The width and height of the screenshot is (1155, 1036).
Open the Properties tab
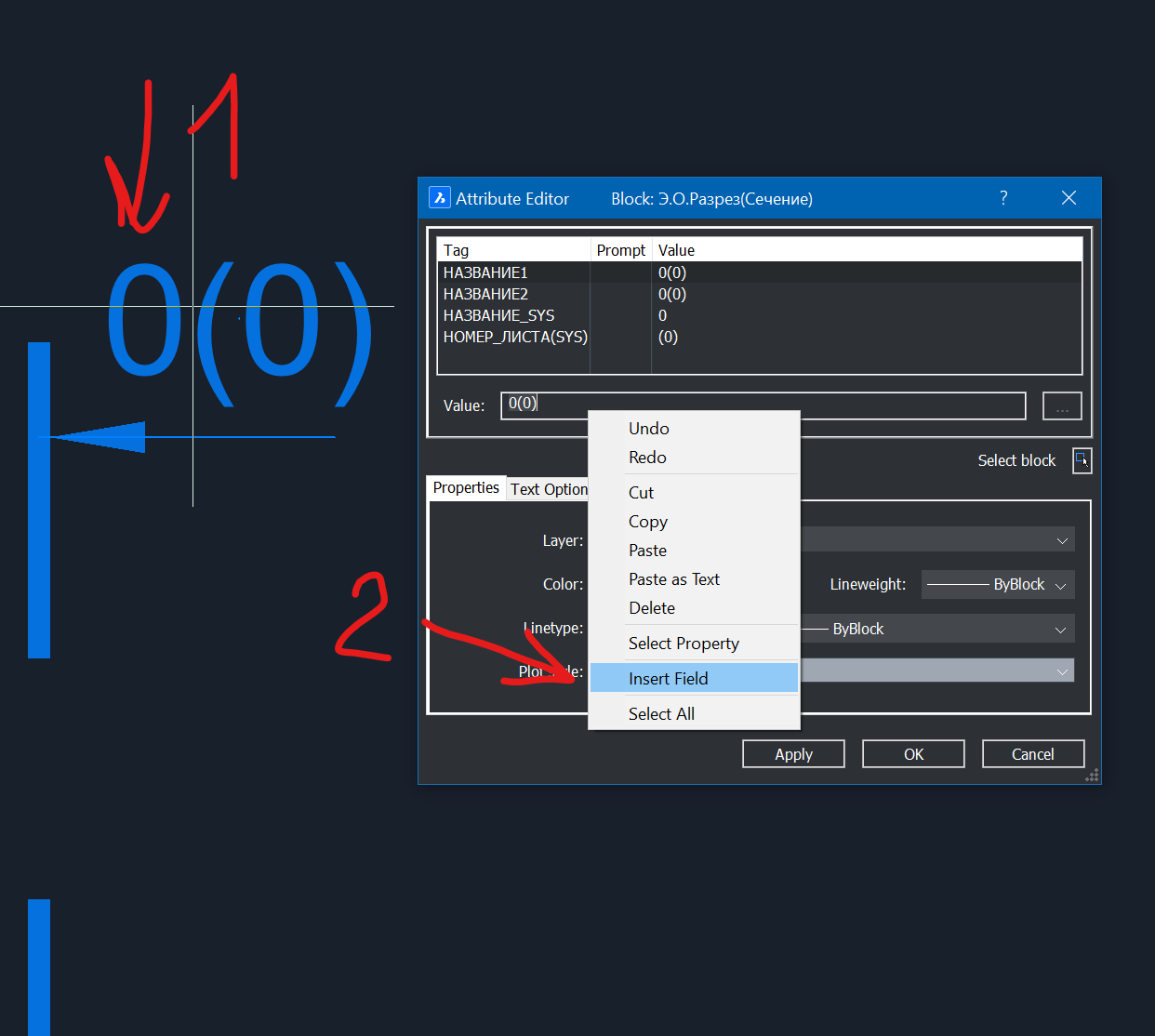click(x=466, y=488)
